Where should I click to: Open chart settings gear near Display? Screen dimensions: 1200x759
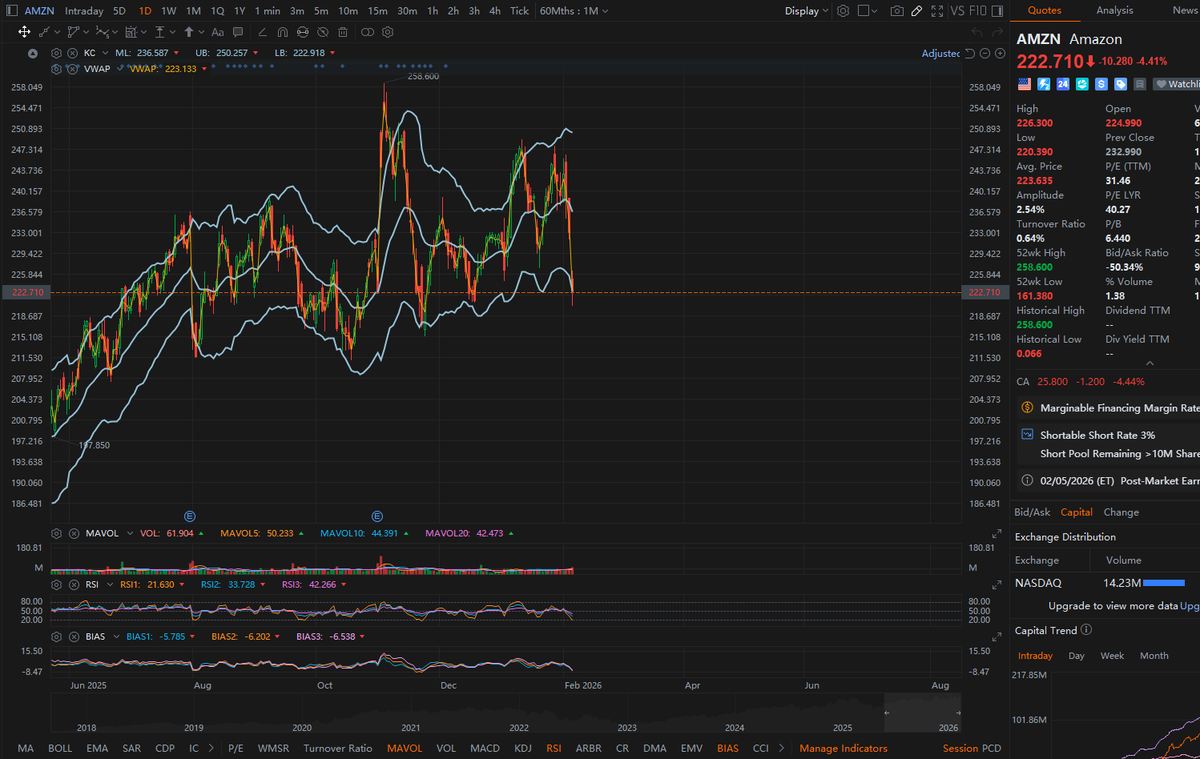(x=843, y=11)
